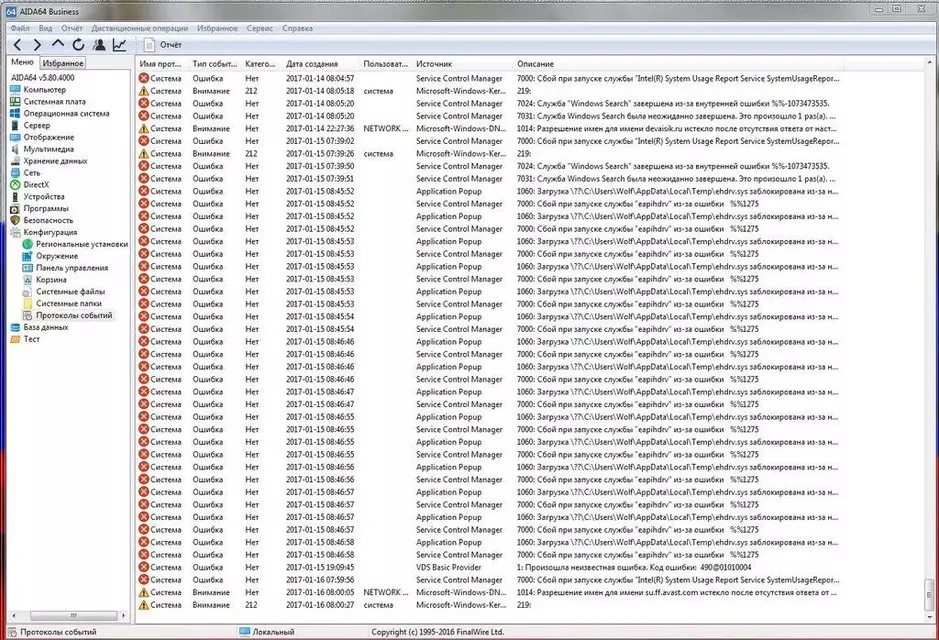The height and width of the screenshot is (640, 939).
Task: Open Системные папки item
Action: 68,304
